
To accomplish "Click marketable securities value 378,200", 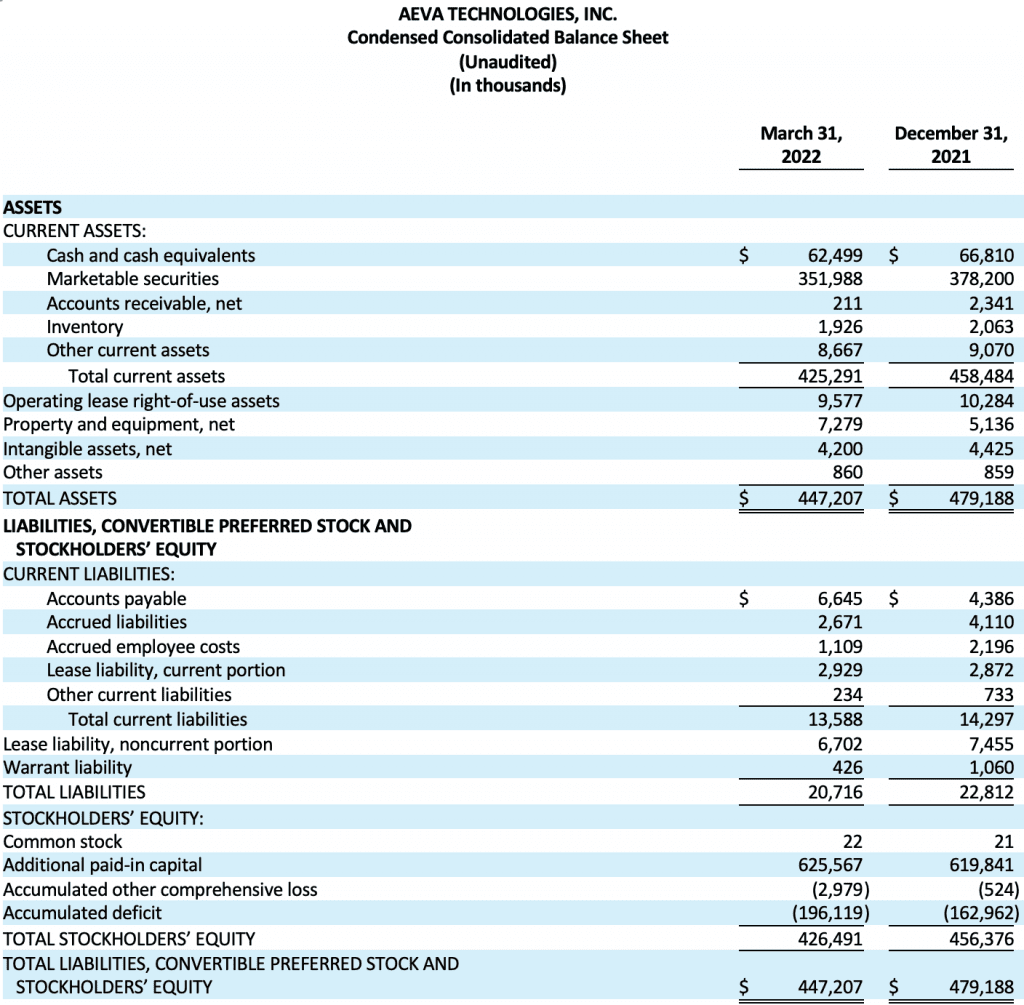I will click(x=982, y=279).
